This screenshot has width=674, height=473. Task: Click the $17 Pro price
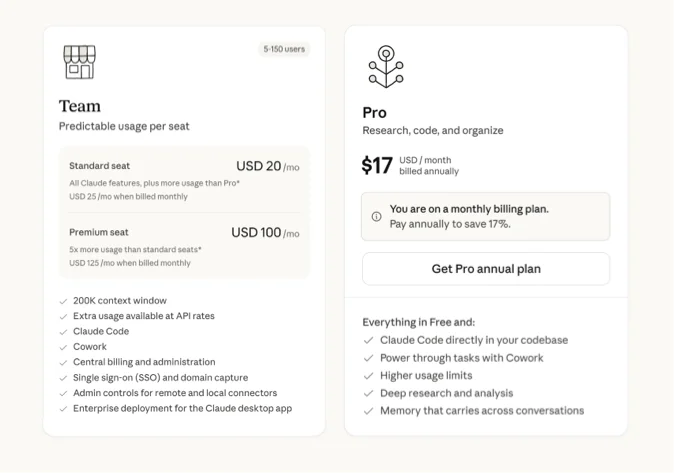(x=377, y=166)
